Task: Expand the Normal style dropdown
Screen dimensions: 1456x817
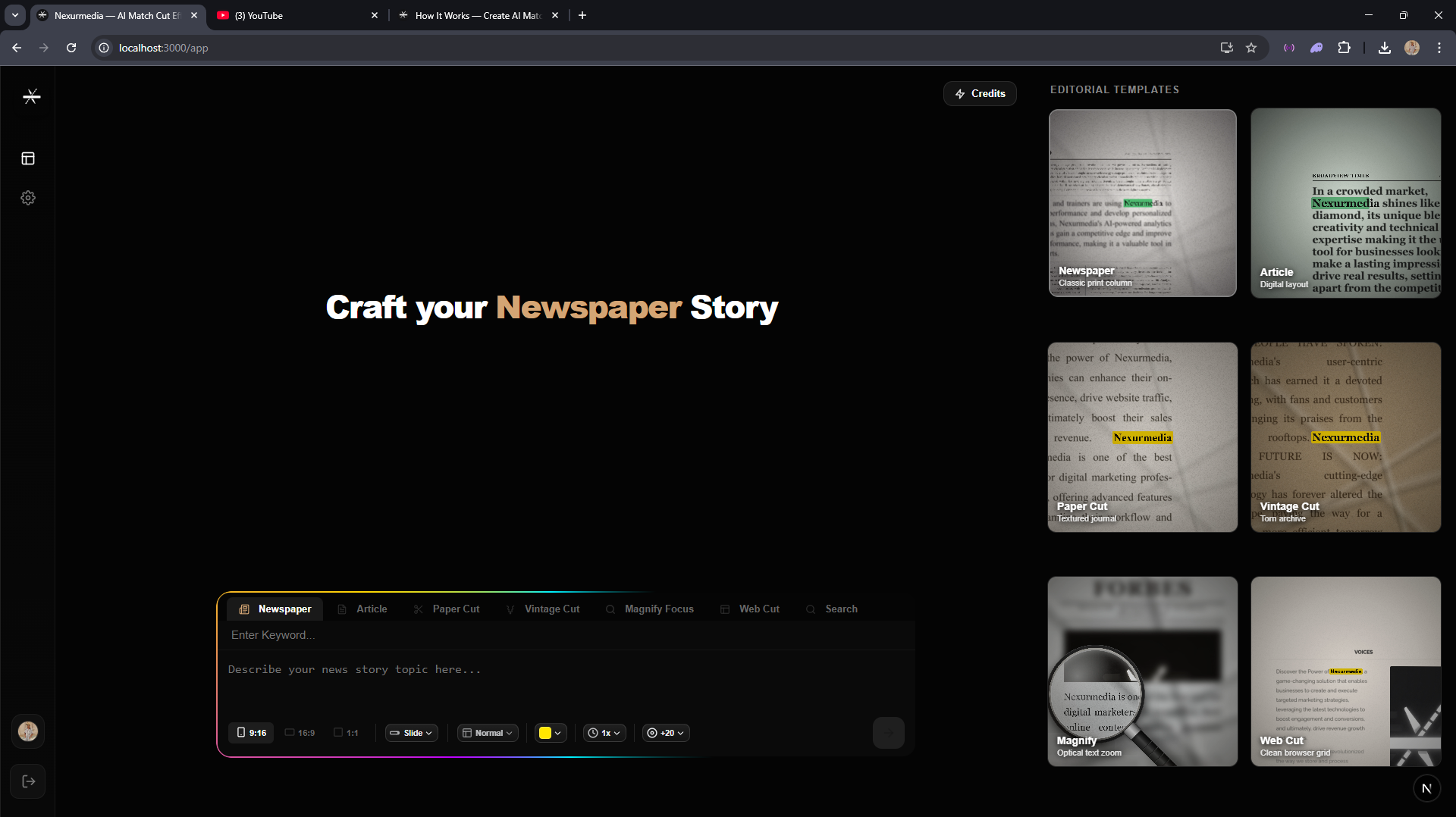Action: tap(488, 733)
